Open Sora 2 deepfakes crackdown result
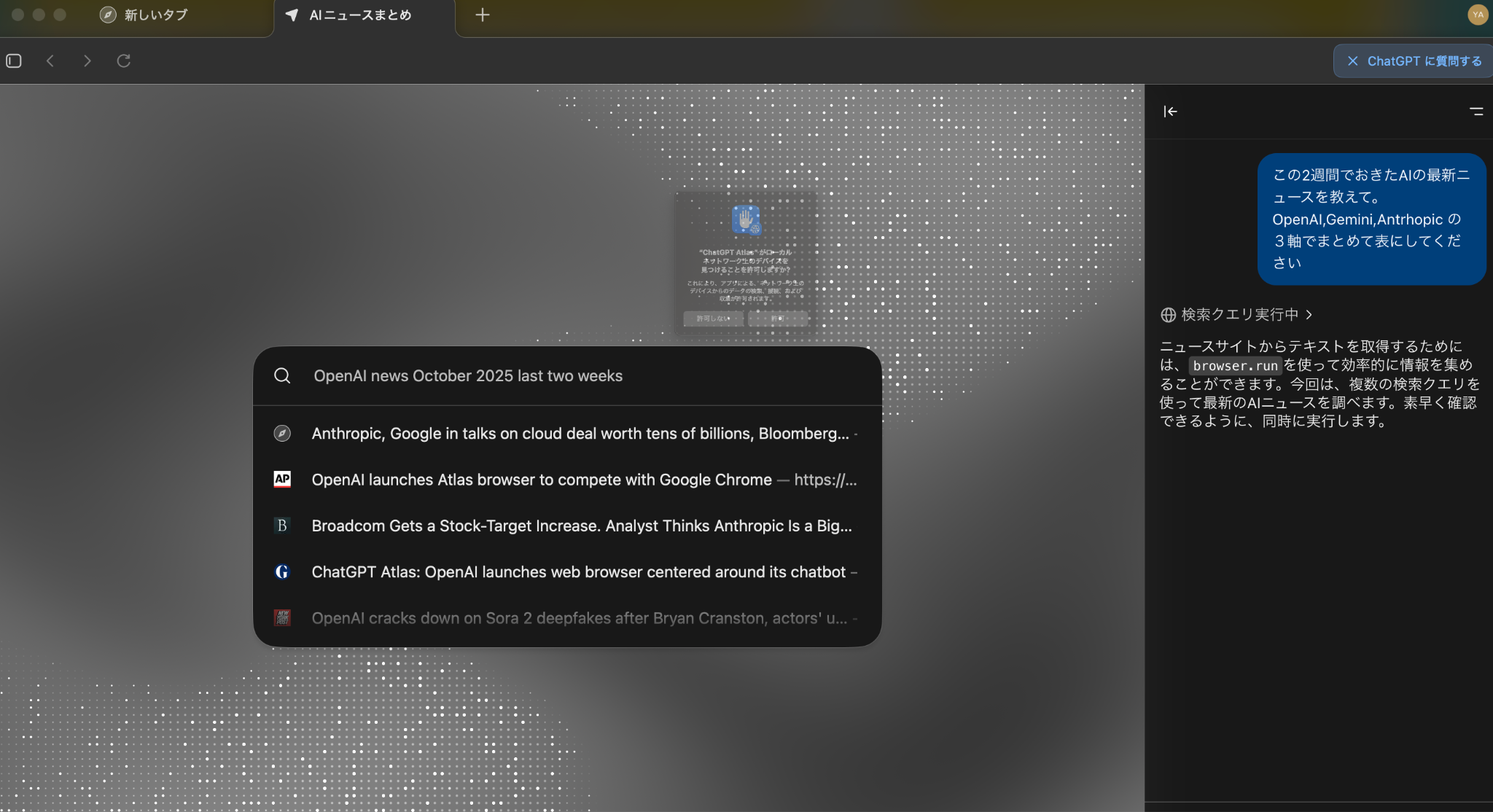 (579, 618)
